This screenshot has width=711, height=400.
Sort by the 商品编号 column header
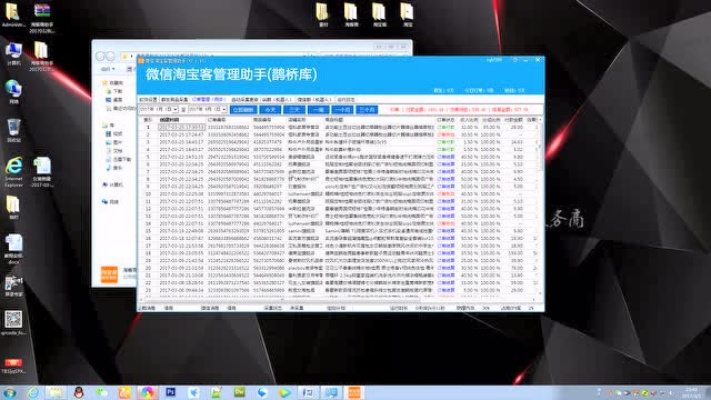[262, 120]
